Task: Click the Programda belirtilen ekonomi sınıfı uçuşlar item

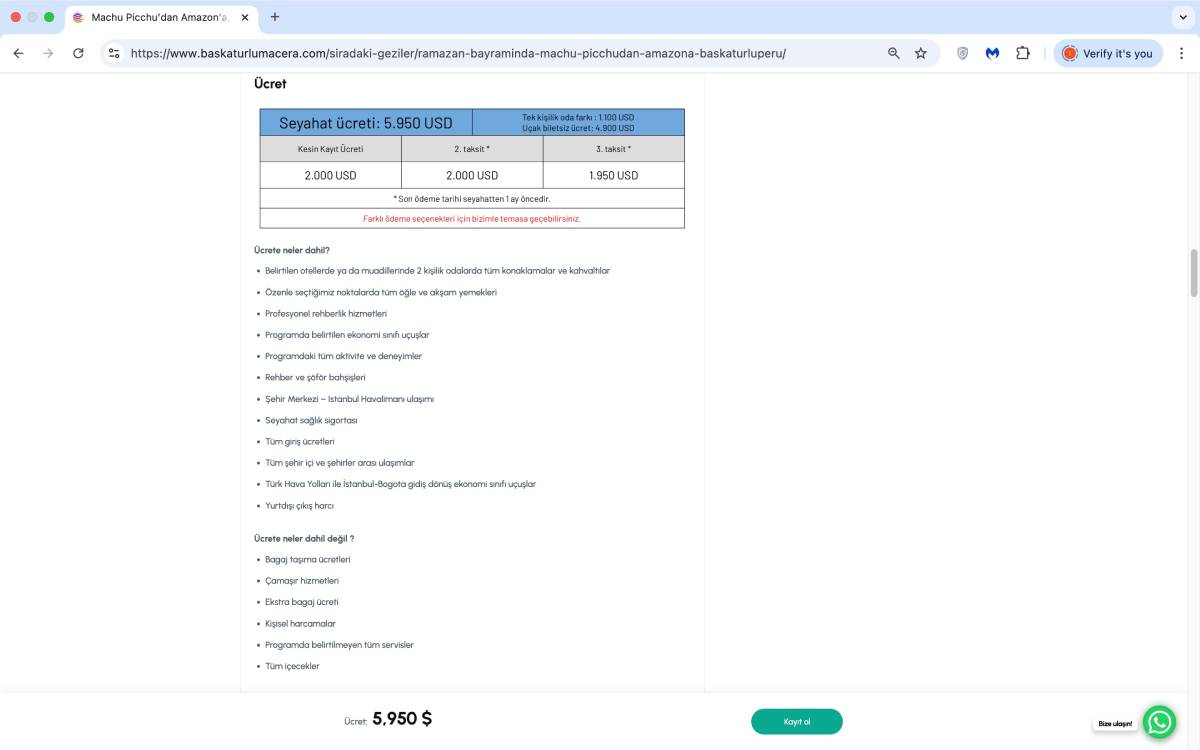Action: coord(347,335)
